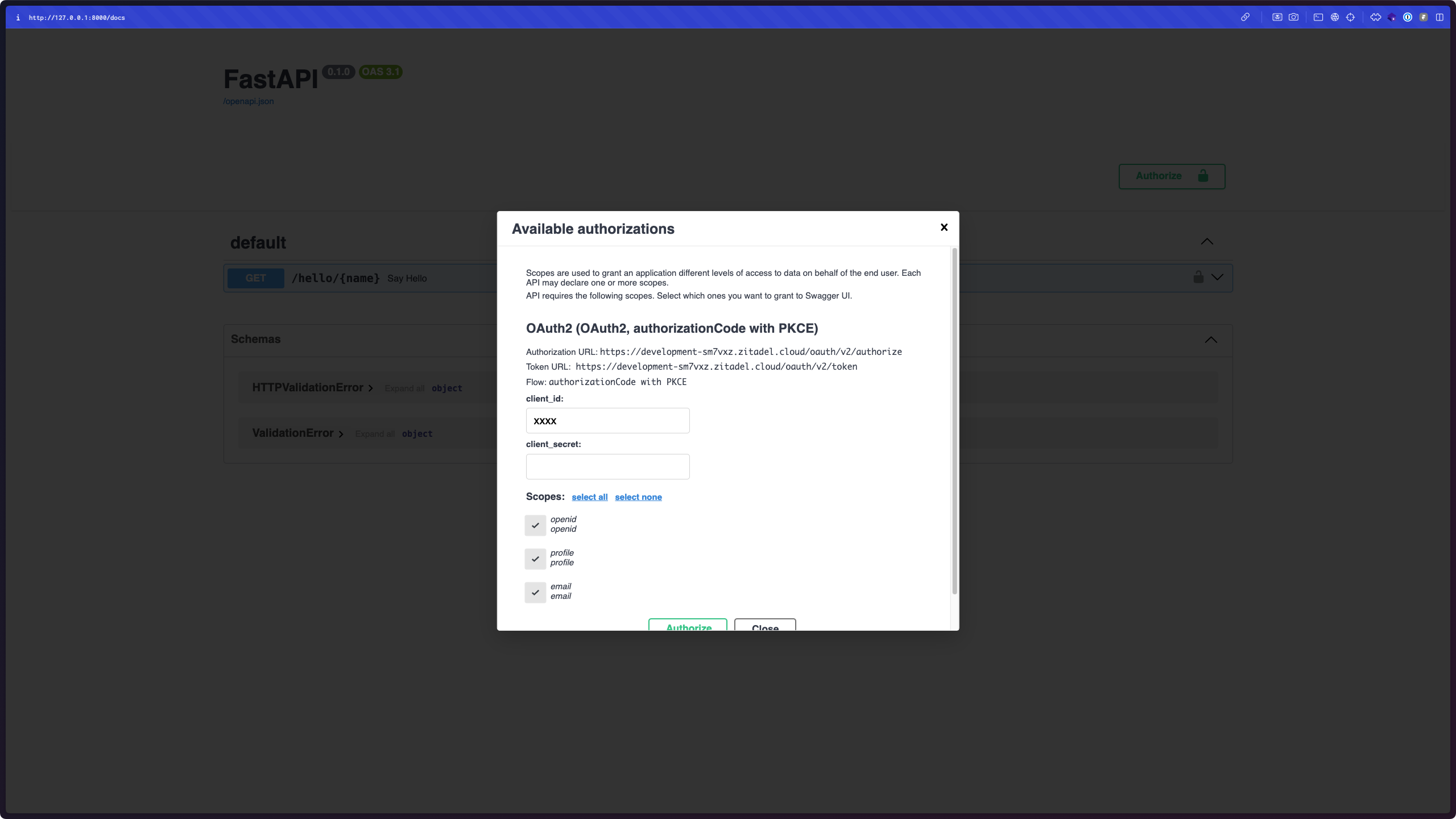Viewport: 1456px width, 819px height.
Task: Click the Say Hello summary text
Action: 407,279
